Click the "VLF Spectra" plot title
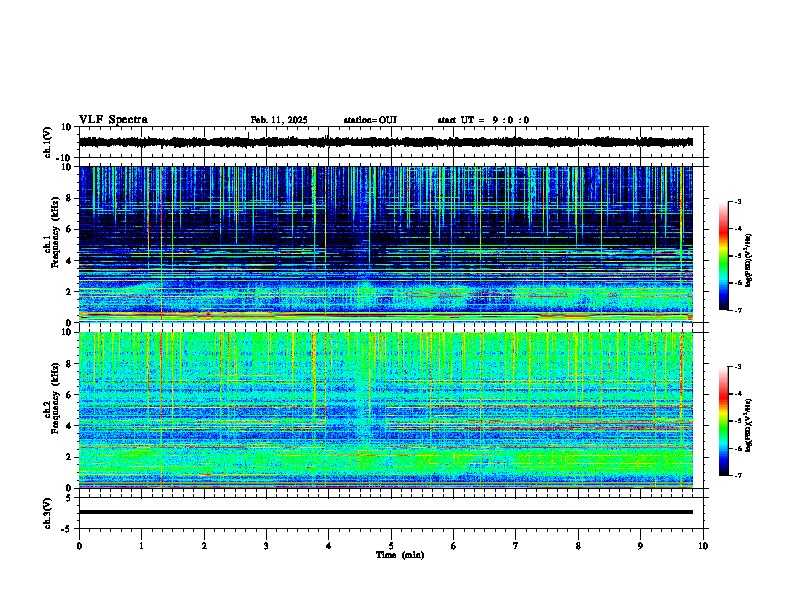 tap(113, 120)
